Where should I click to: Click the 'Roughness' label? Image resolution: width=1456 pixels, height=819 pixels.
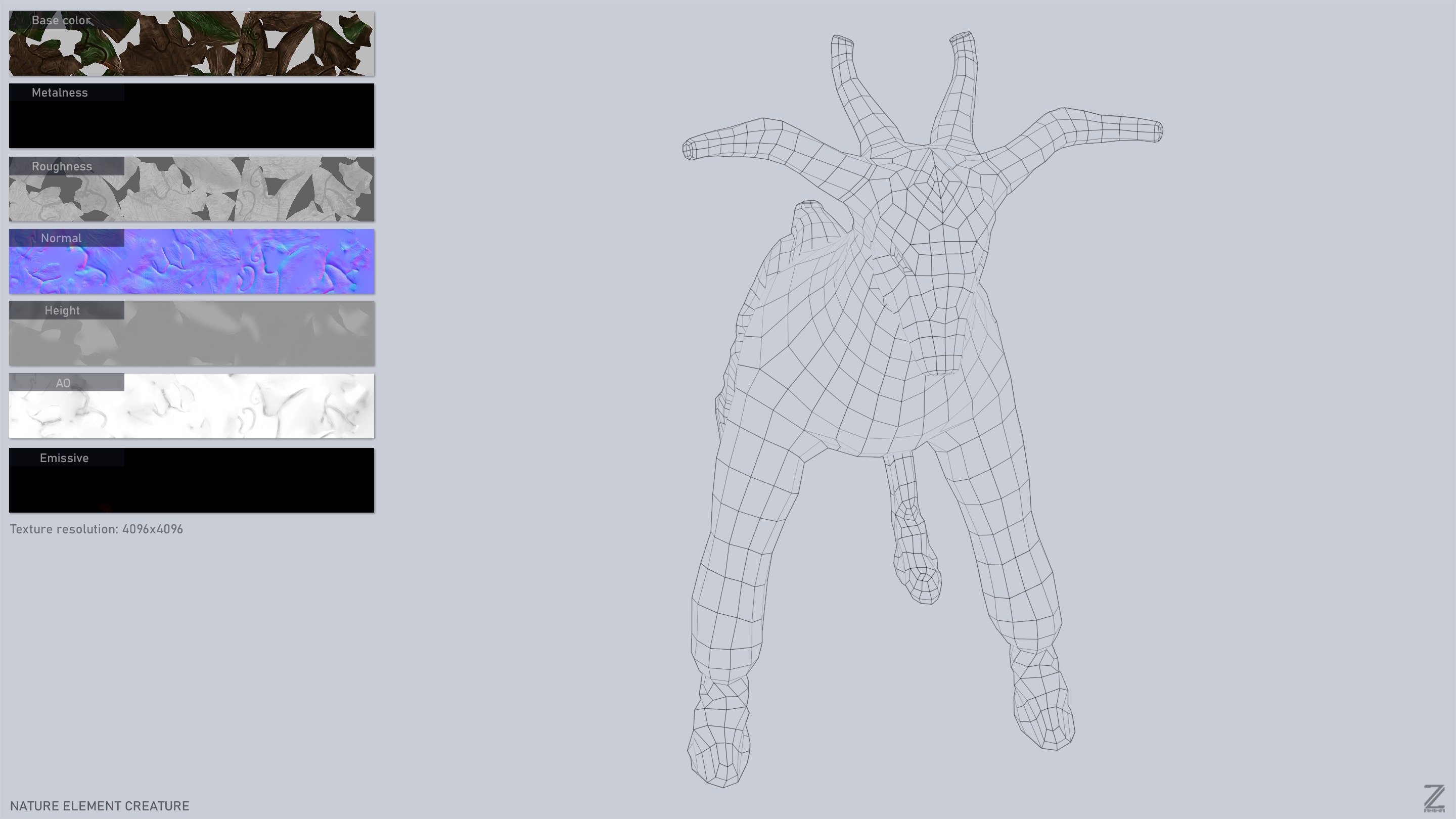point(62,166)
